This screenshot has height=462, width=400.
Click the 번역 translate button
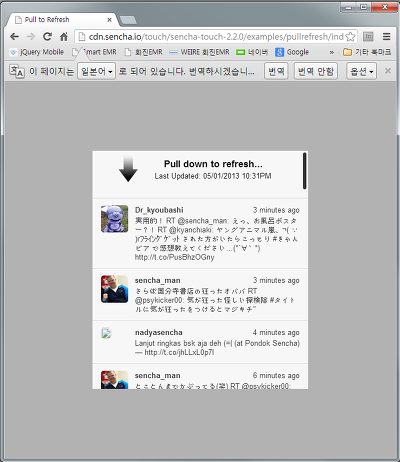pyautogui.click(x=276, y=71)
